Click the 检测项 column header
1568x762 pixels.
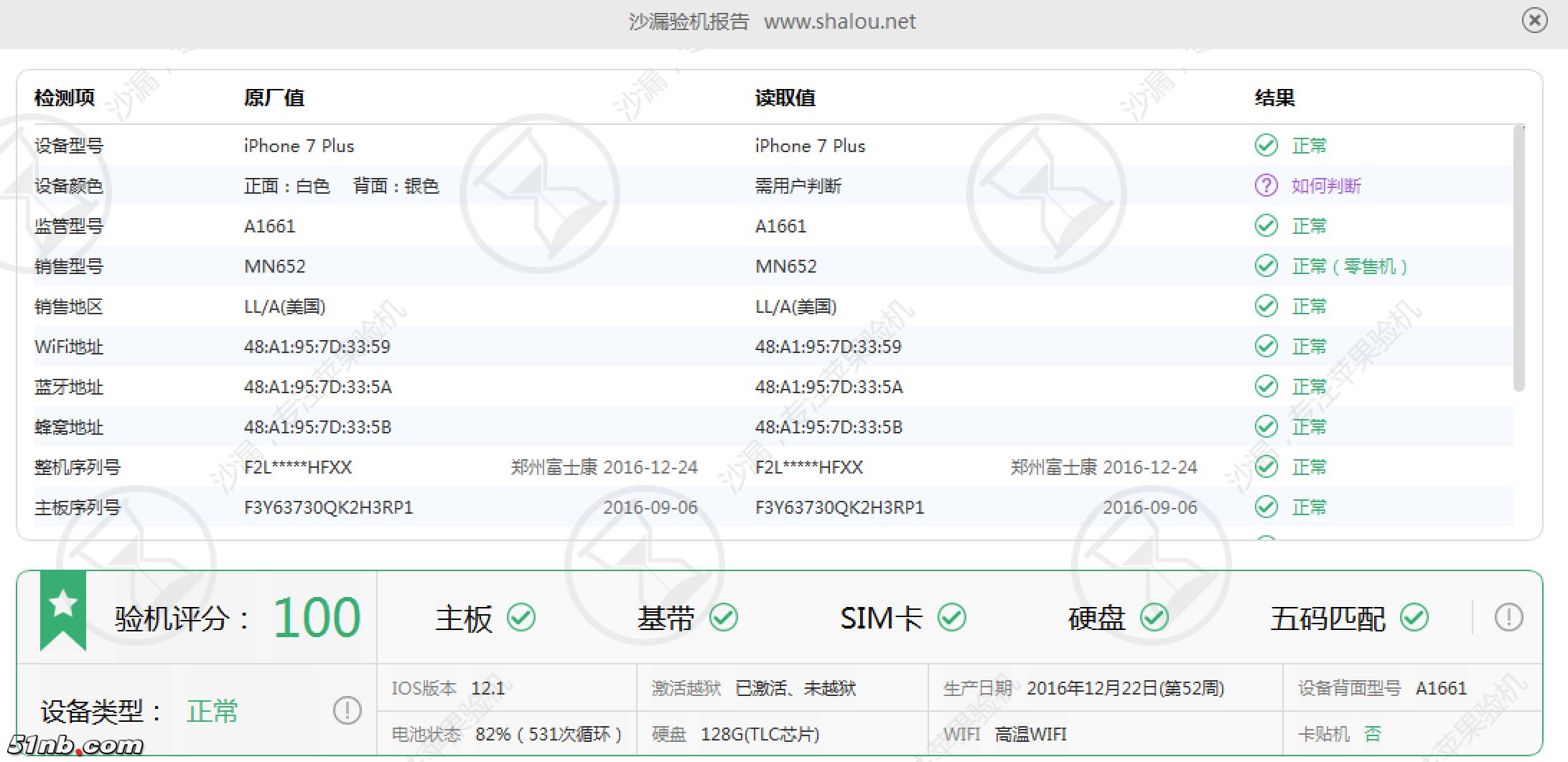point(65,98)
